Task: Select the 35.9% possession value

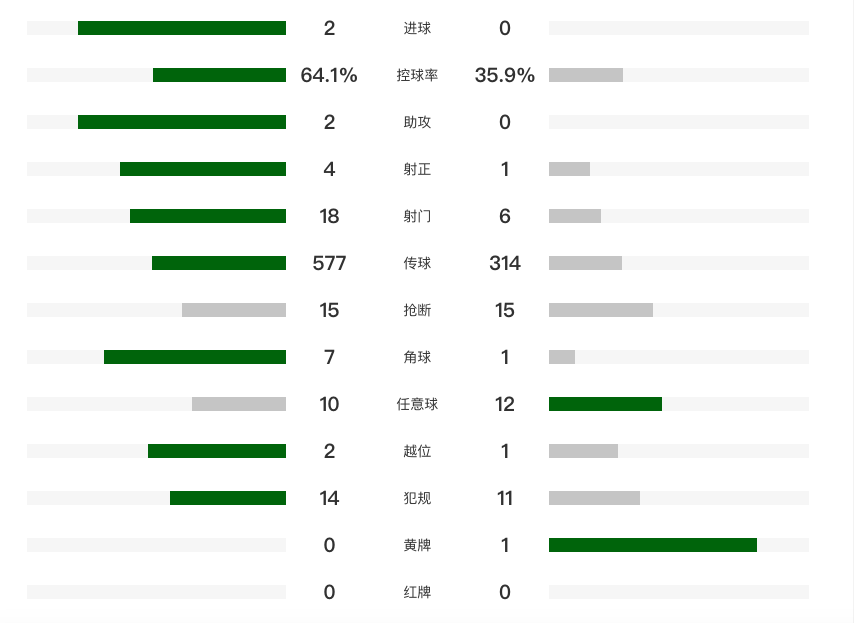Action: [505, 75]
